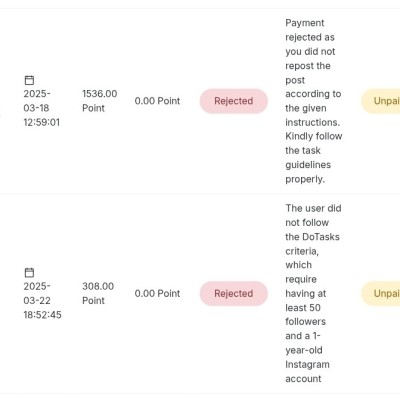Click "at least 50 followers" remark text
Image resolution: width=400 pixels, height=400 pixels.
306,307
